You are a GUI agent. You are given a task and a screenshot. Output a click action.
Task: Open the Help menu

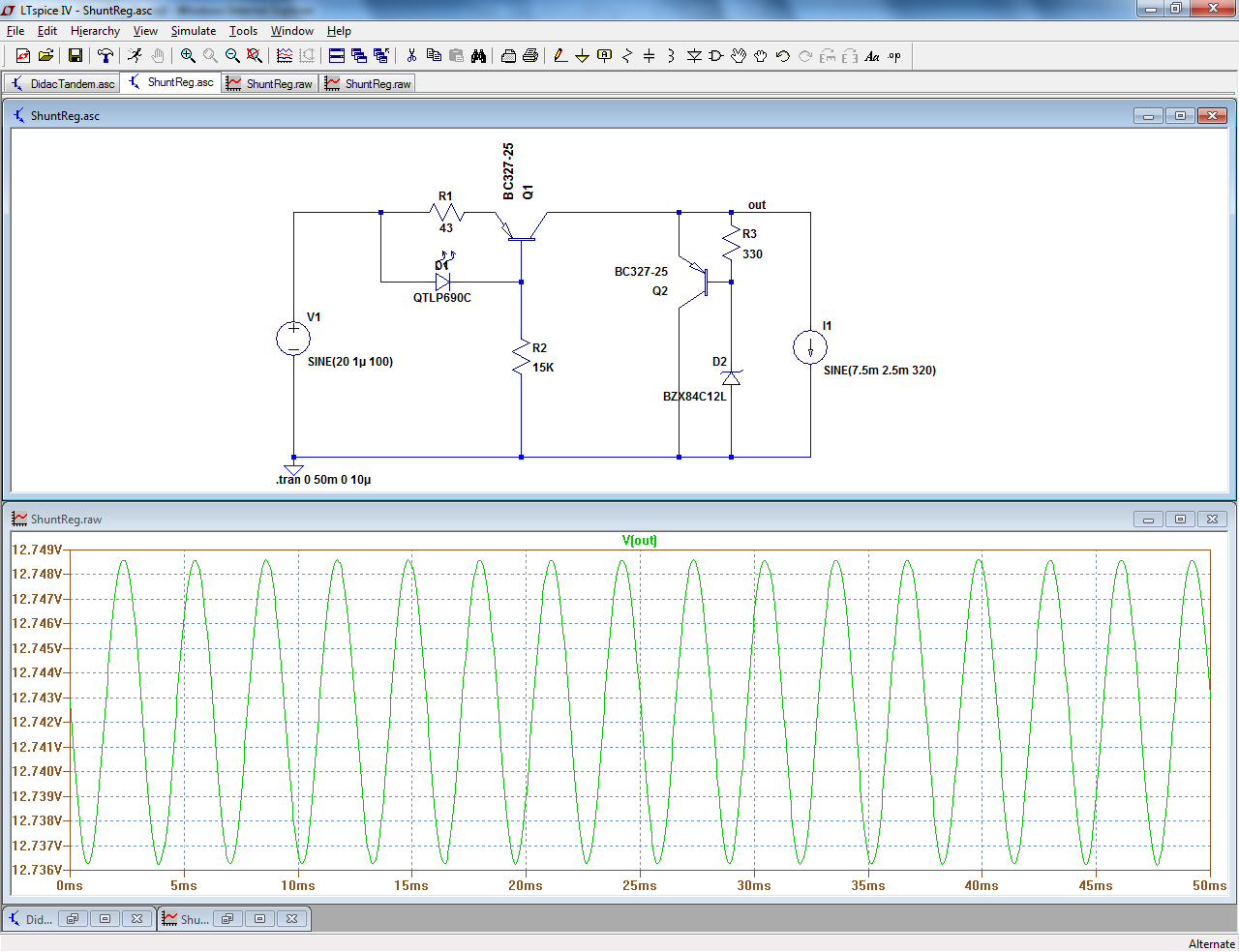tap(339, 31)
